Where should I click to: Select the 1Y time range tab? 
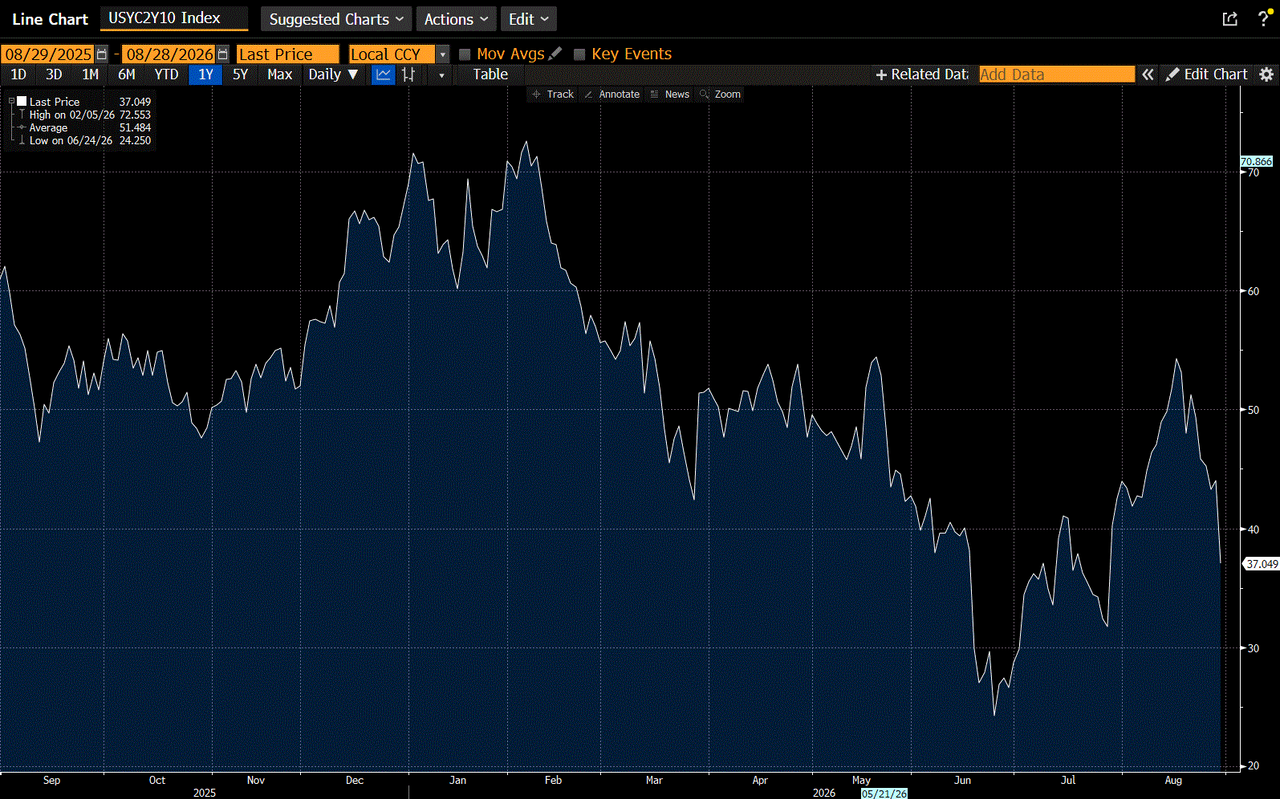(x=205, y=74)
